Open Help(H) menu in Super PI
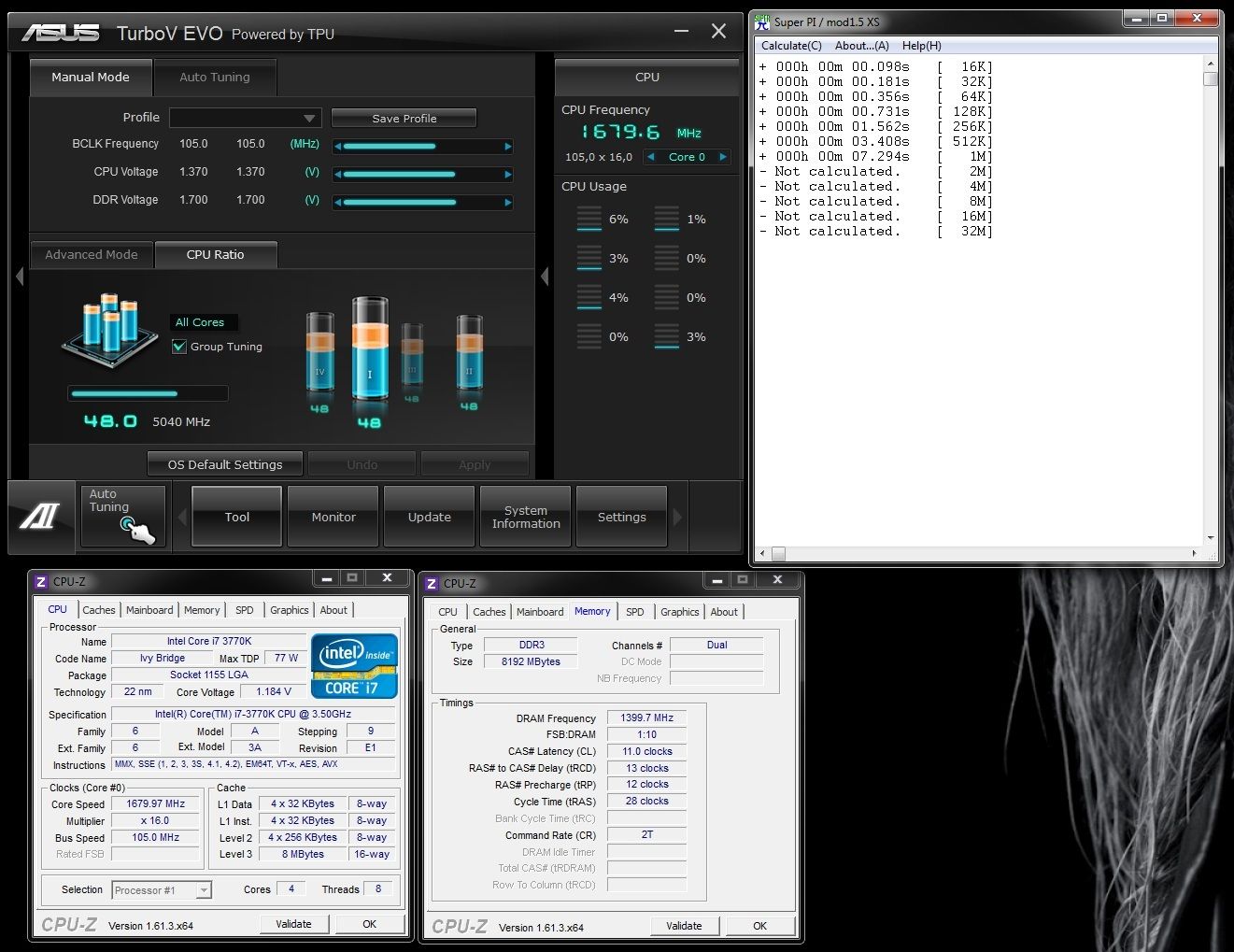Image resolution: width=1234 pixels, height=952 pixels. coord(922,46)
